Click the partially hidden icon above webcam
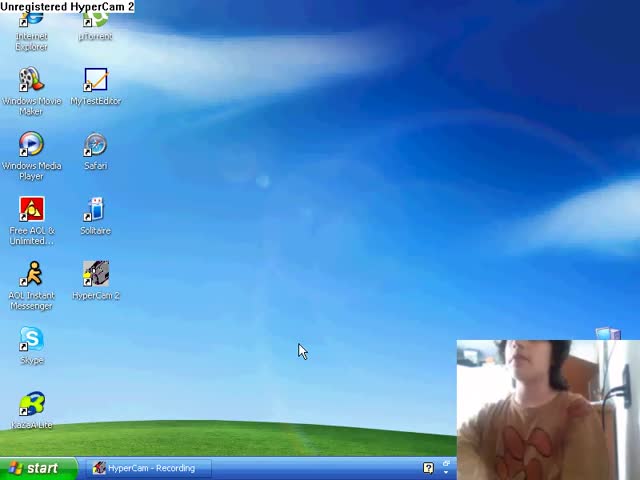640x480 pixels. [607, 333]
